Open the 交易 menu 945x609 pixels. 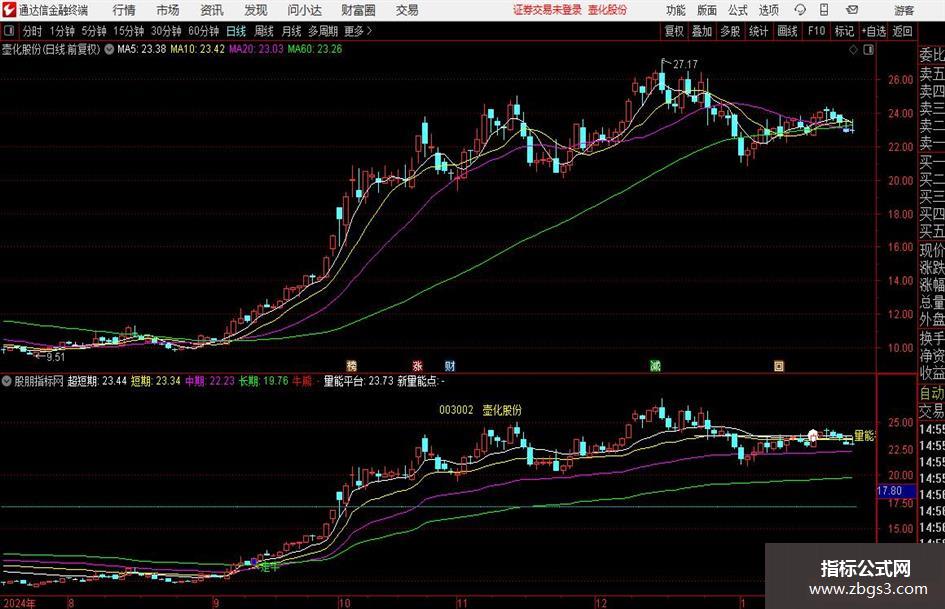[407, 10]
